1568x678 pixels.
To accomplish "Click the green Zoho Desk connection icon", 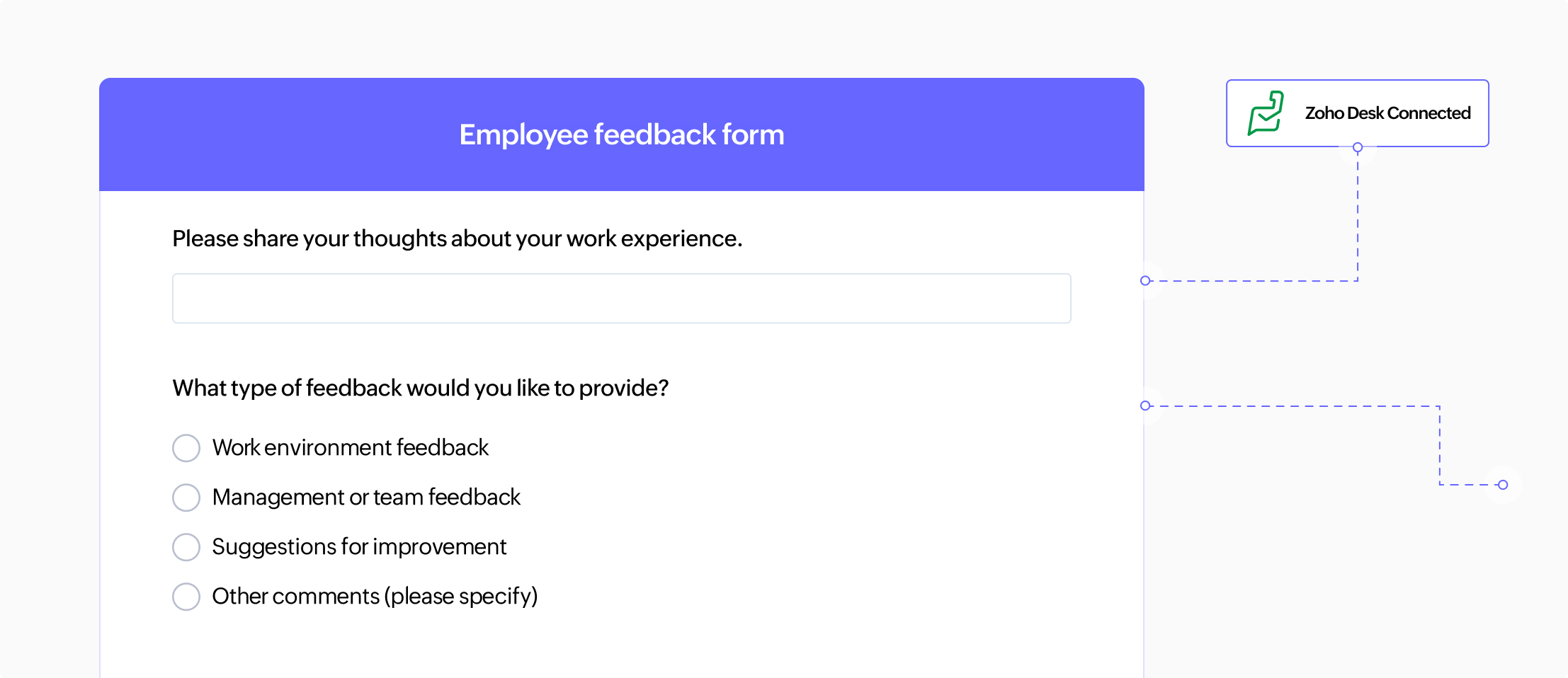I will [1267, 112].
